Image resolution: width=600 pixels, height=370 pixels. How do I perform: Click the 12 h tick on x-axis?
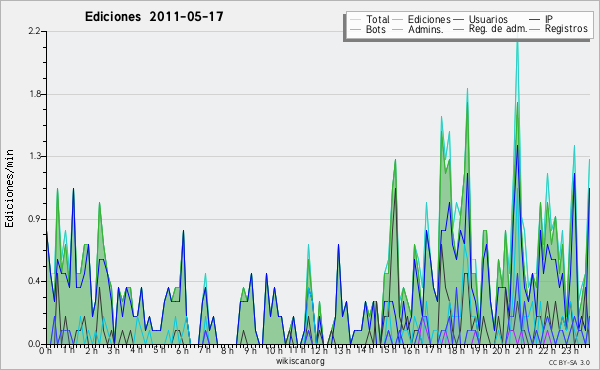pos(318,350)
